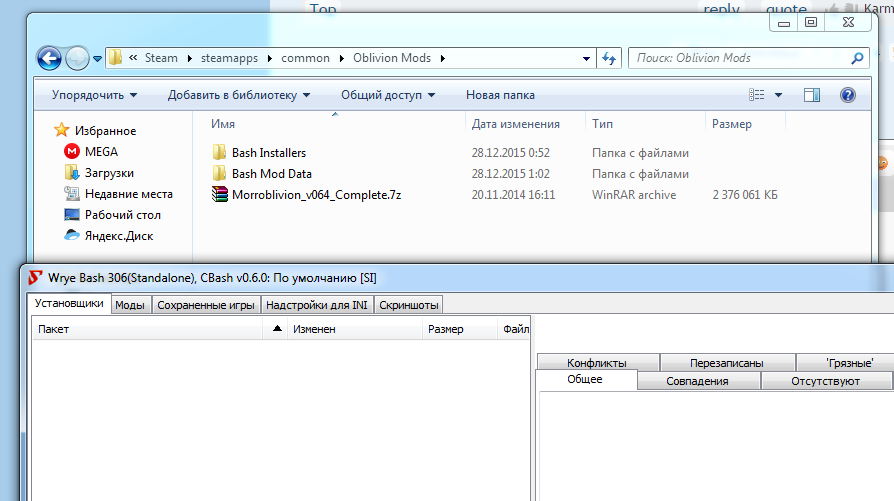894x501 pixels.
Task: Open the 'Грязные' details tab
Action: point(845,362)
